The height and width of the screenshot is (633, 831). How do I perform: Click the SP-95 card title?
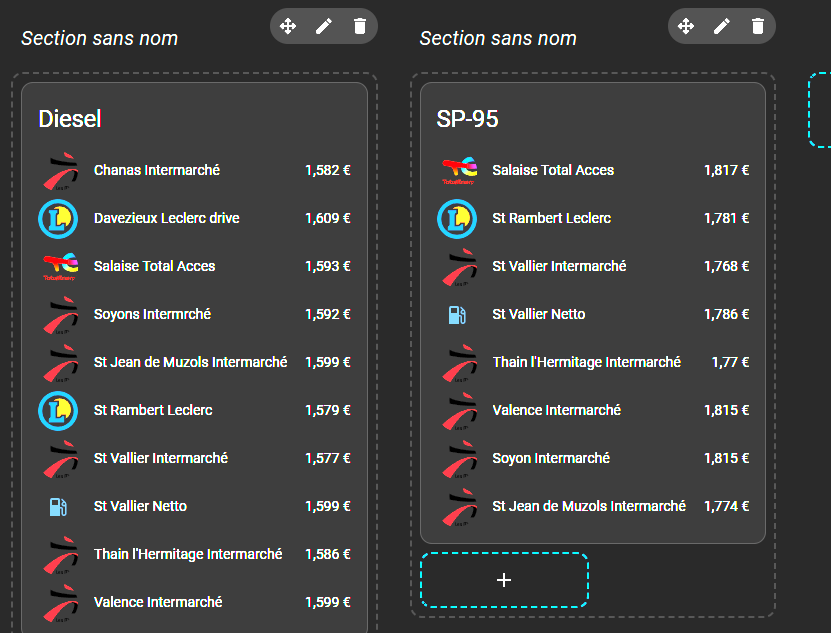[467, 119]
